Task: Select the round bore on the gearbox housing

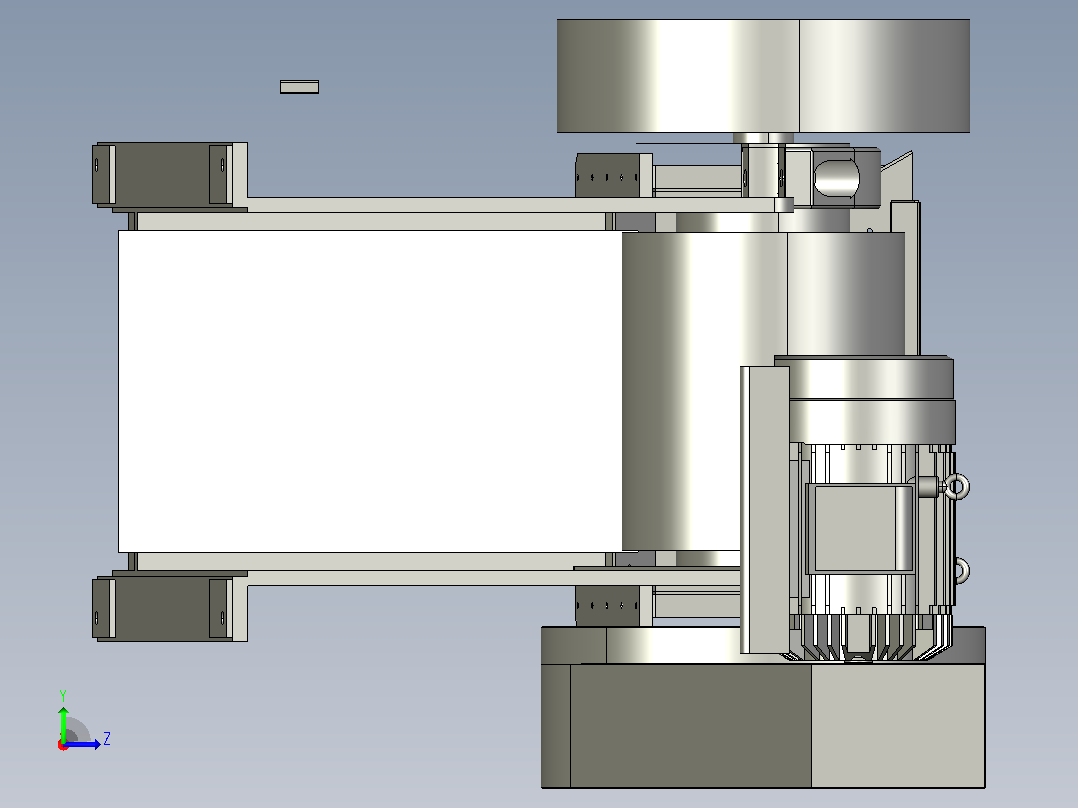Action: tap(836, 178)
